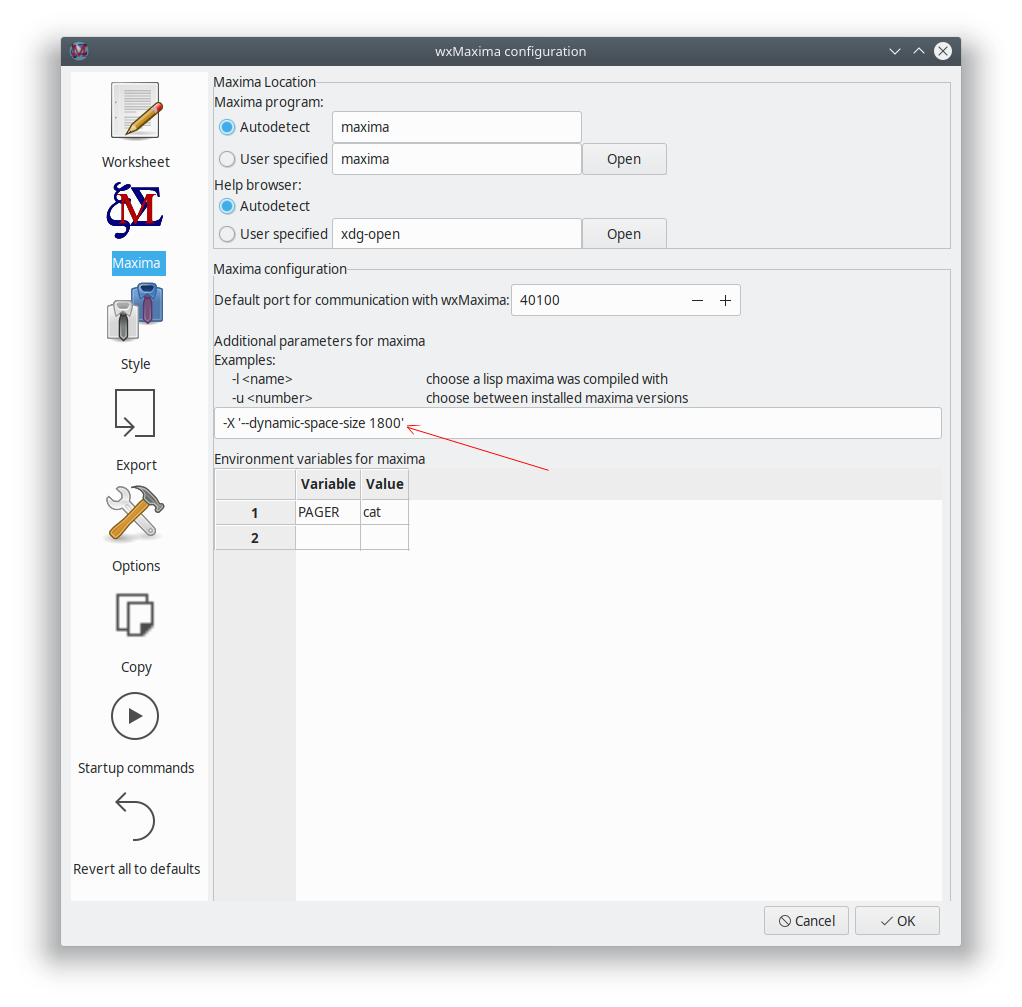Select row header 2 in environment table
1022x1007 pixels.
pos(255,538)
